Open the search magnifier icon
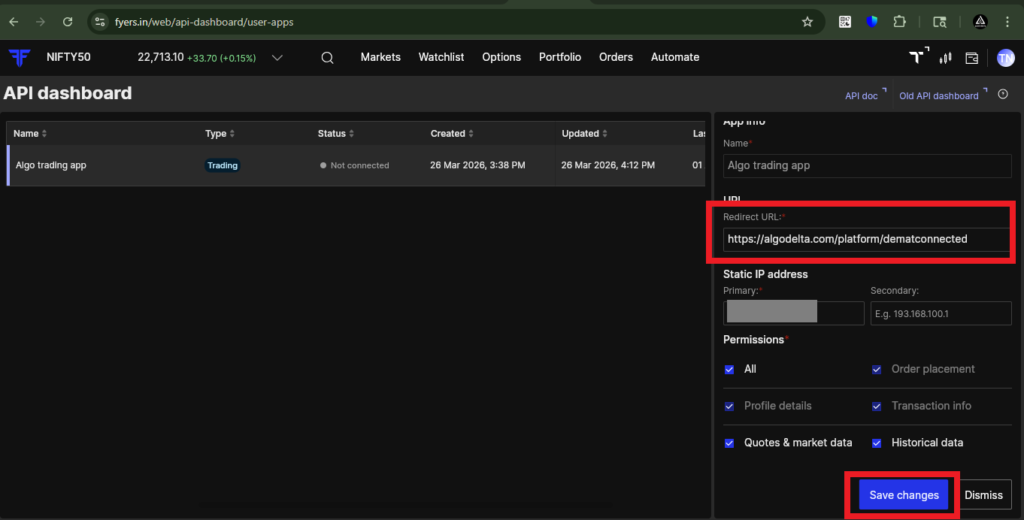Viewport: 1024px width, 520px height. (327, 58)
